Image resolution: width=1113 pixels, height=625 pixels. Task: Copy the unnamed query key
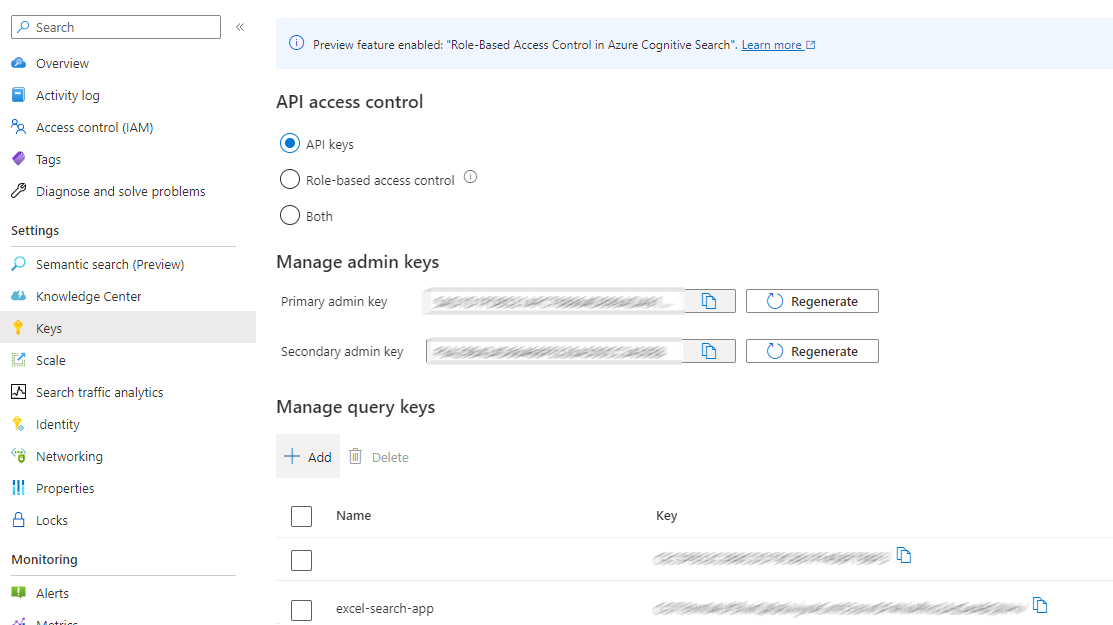tap(904, 555)
